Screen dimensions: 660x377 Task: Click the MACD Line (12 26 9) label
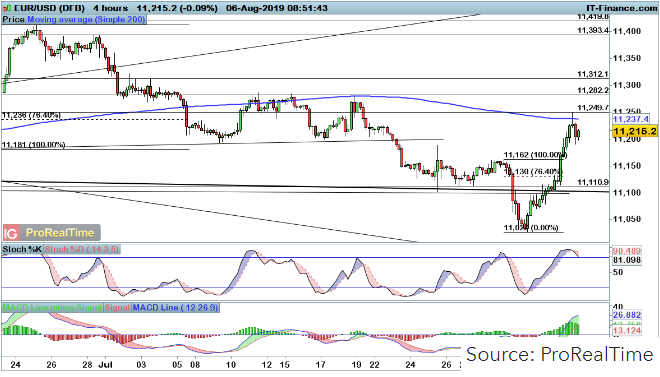pyautogui.click(x=176, y=308)
